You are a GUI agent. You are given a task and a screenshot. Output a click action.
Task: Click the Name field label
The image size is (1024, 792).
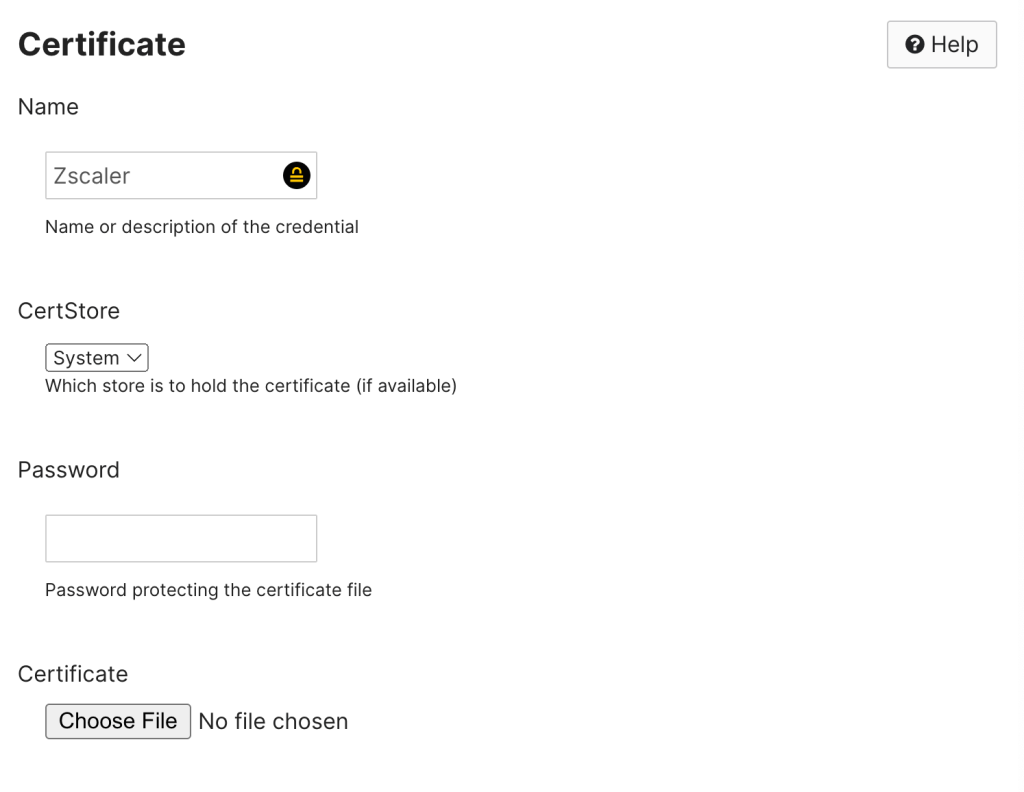48,107
